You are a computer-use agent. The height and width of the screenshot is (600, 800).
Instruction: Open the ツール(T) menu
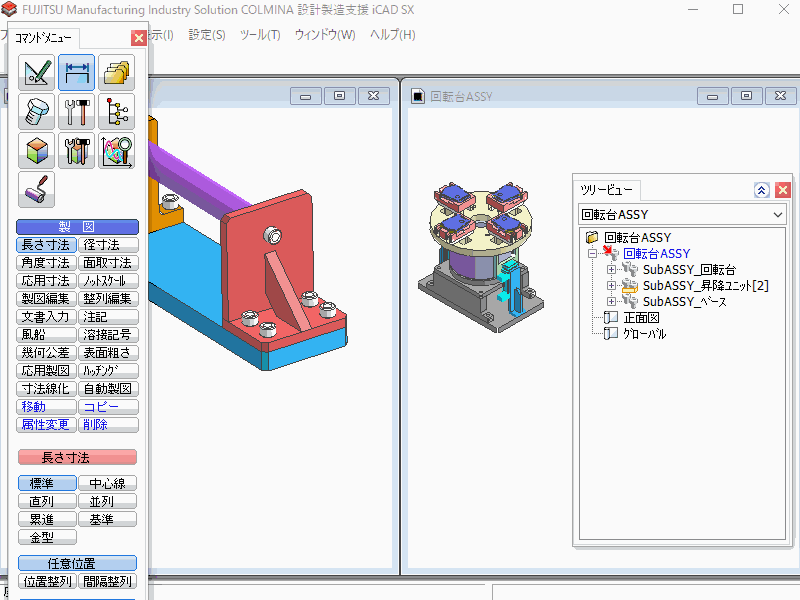click(x=260, y=35)
